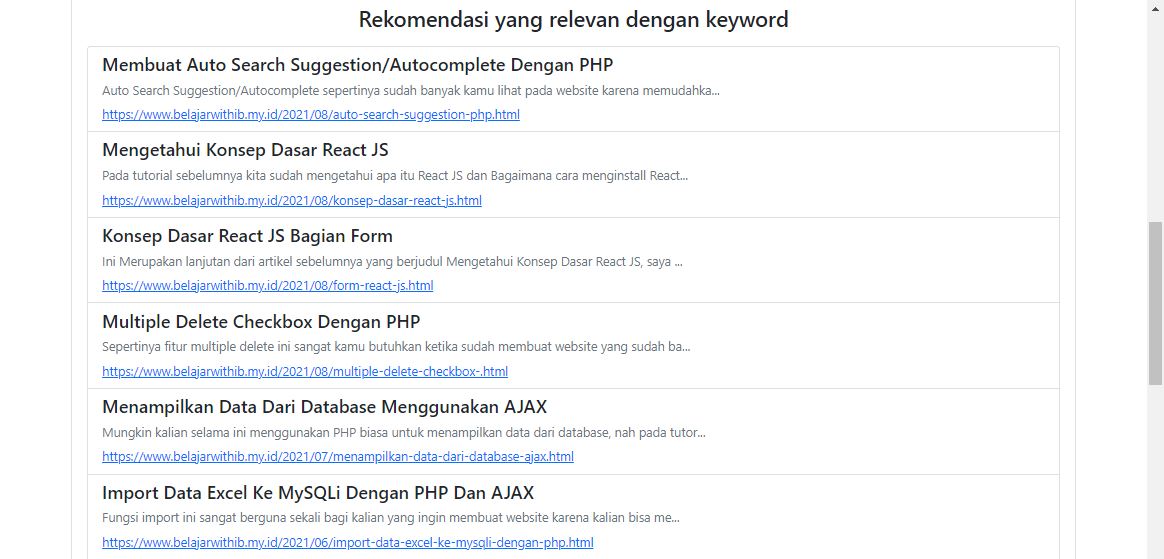This screenshot has height=559, width=1164.
Task: Click description starting 'Sepertinya fitur multiple delete'
Action: pyautogui.click(x=396, y=347)
